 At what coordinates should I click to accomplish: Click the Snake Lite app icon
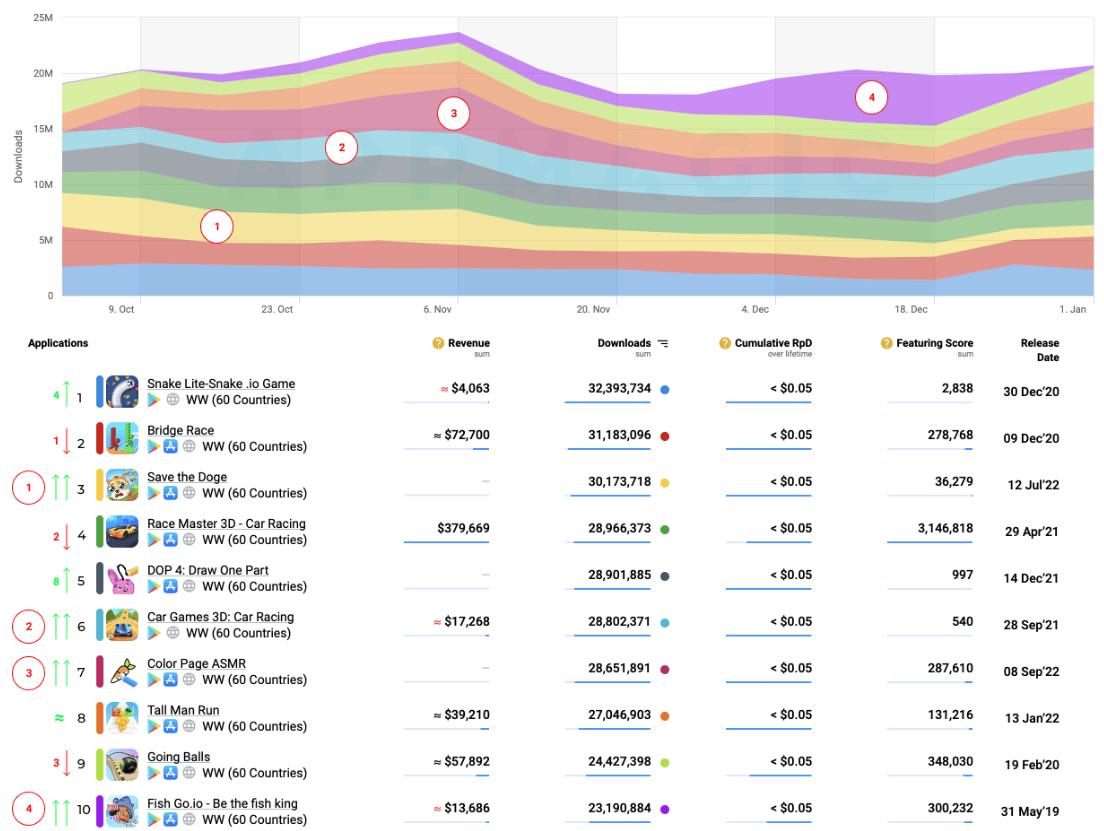pyautogui.click(x=122, y=391)
